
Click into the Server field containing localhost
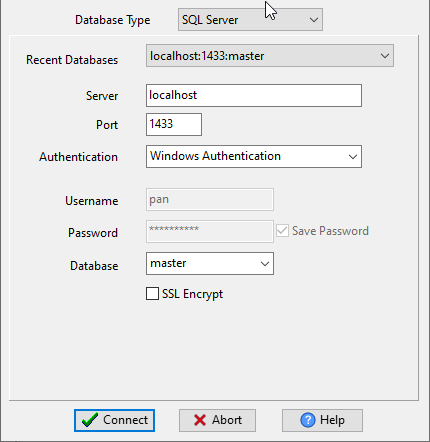pyautogui.click(x=254, y=95)
